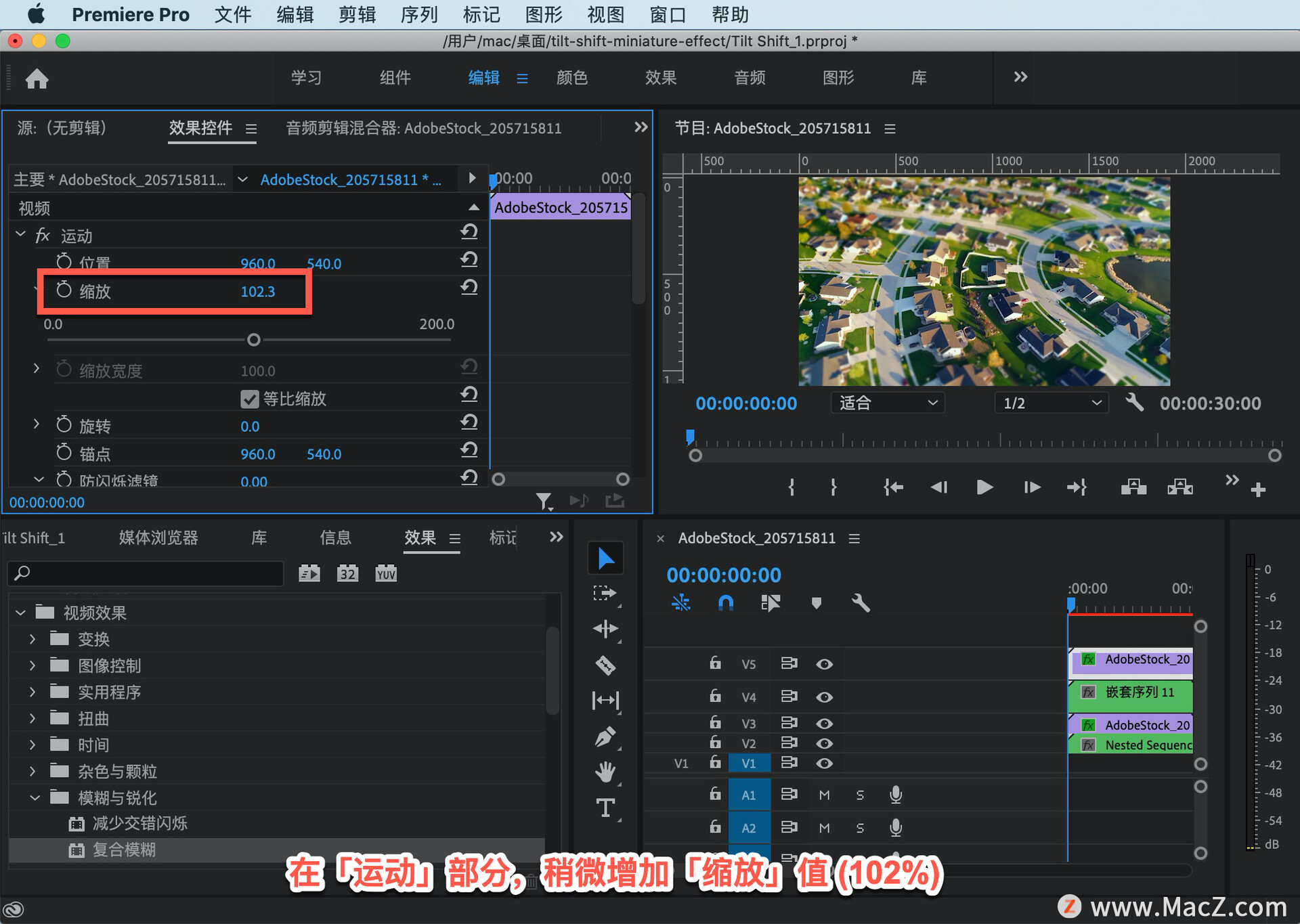Open the program monitor button editor plus
This screenshot has height=924, width=1300.
point(1258,489)
